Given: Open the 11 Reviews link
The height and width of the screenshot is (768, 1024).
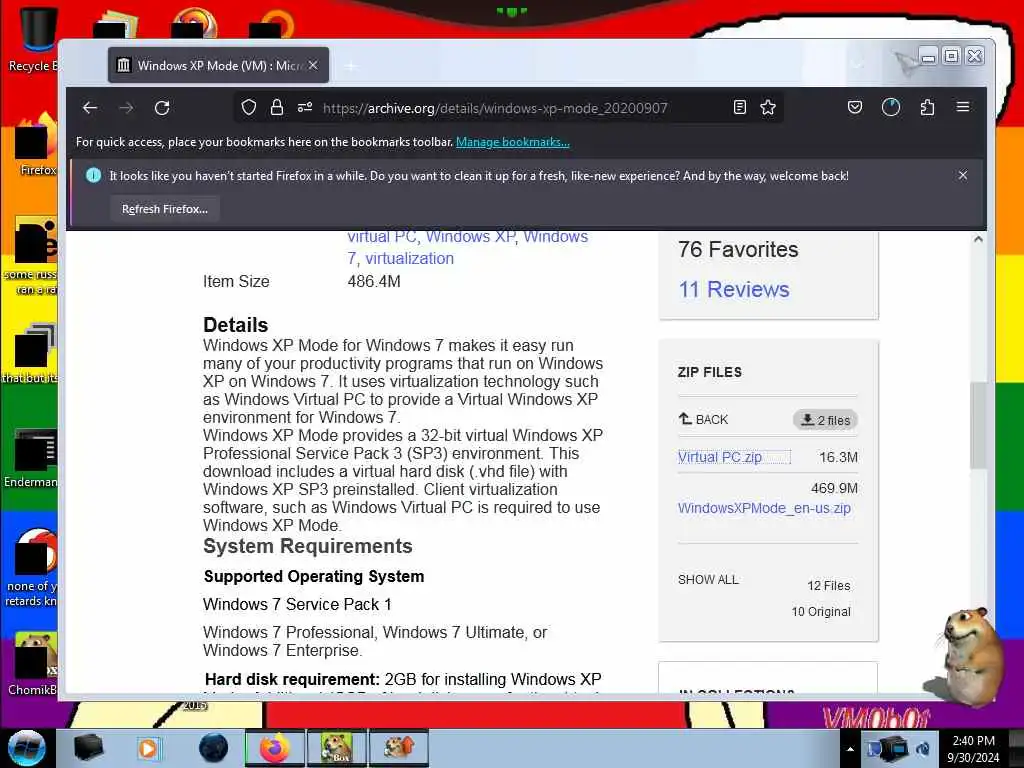Looking at the screenshot, I should pyautogui.click(x=733, y=289).
